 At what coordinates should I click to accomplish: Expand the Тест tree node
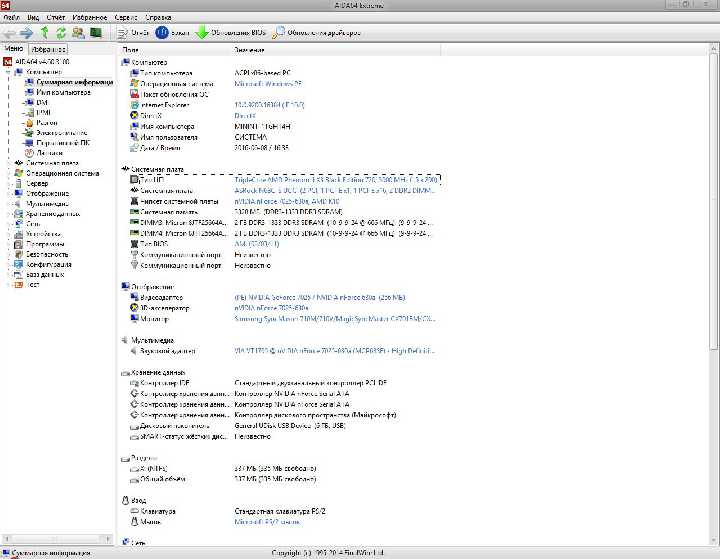pyautogui.click(x=8, y=285)
